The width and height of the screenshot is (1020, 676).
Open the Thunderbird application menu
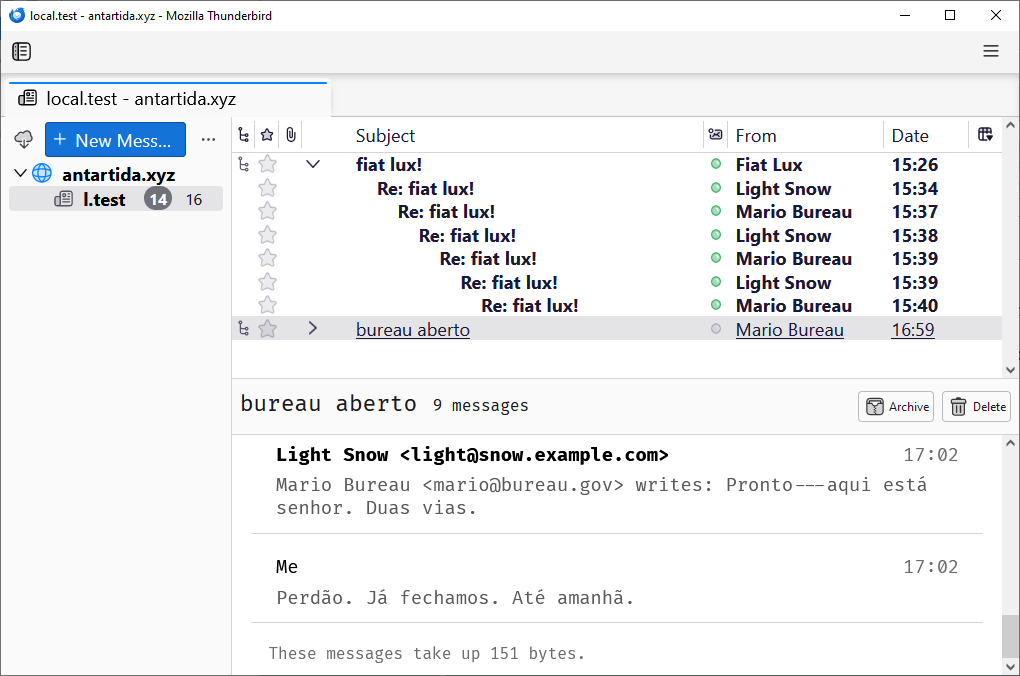coord(990,51)
